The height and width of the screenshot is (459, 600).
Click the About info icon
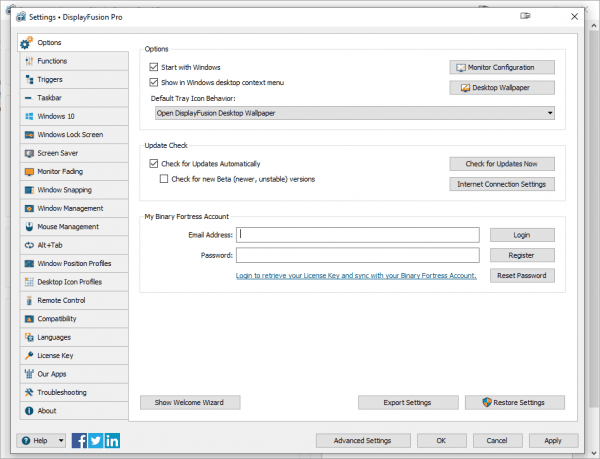(29, 410)
